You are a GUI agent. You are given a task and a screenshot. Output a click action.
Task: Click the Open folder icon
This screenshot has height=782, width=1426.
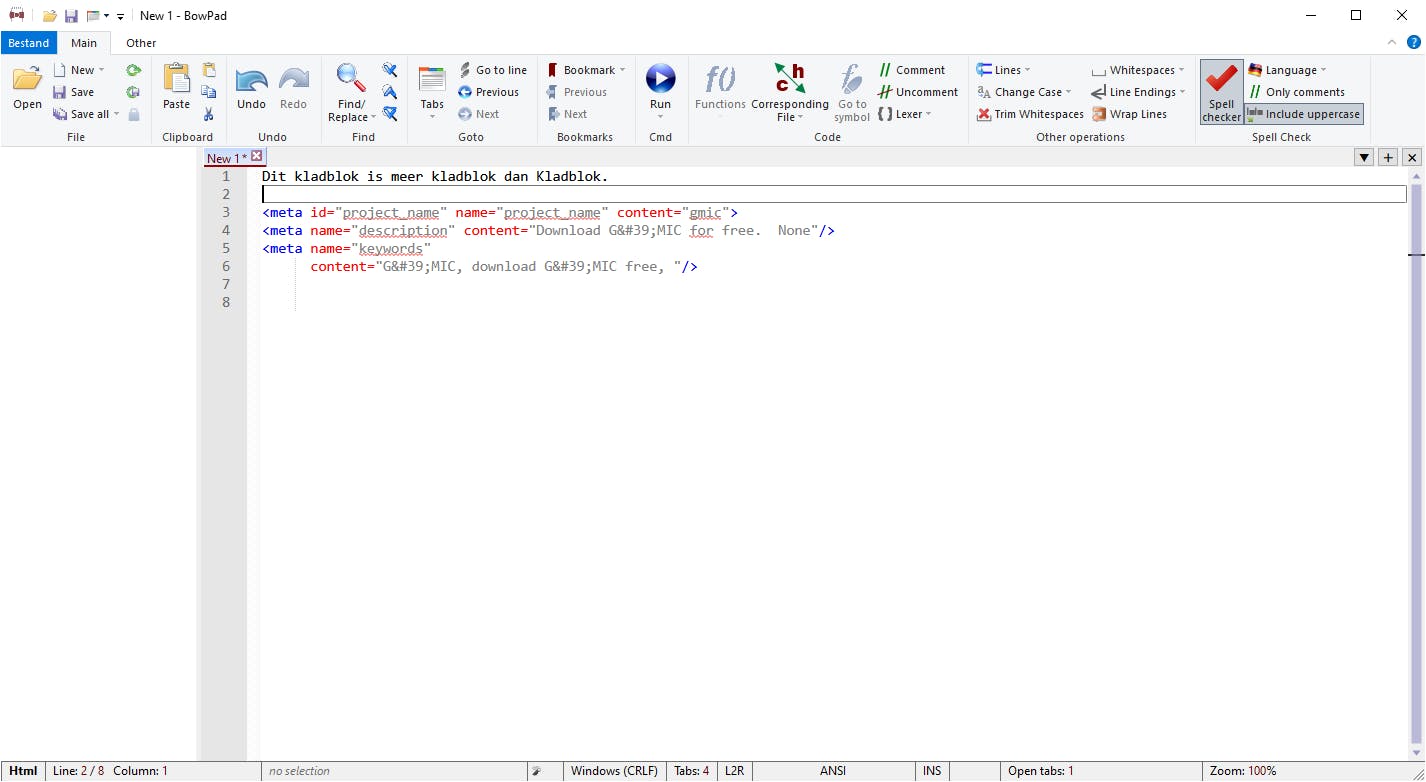27,79
